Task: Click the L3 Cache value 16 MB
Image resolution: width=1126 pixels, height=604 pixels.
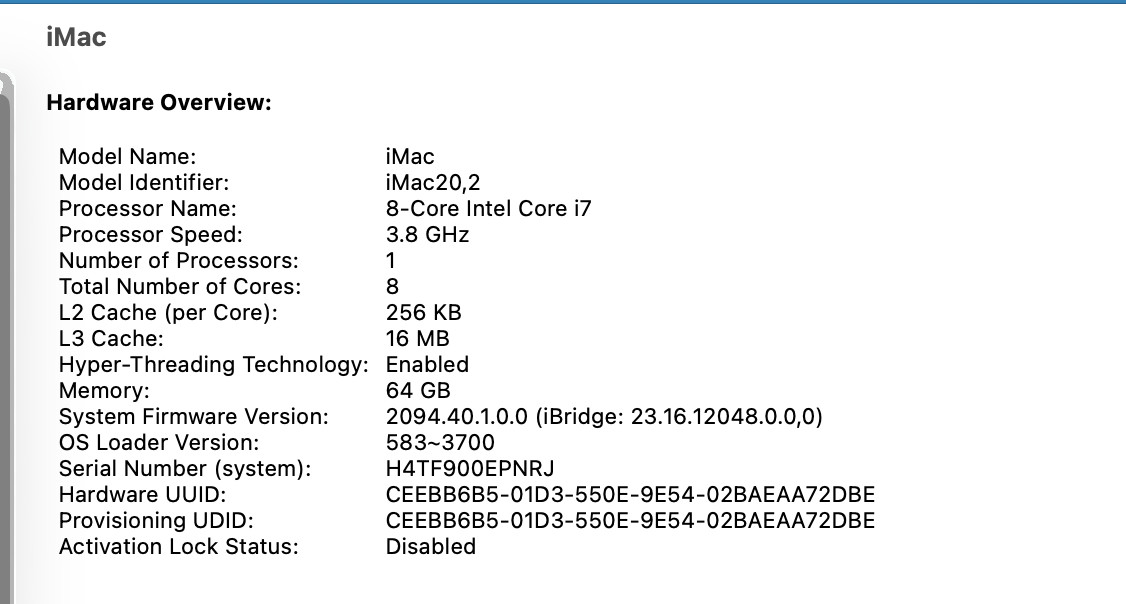Action: [x=417, y=338]
